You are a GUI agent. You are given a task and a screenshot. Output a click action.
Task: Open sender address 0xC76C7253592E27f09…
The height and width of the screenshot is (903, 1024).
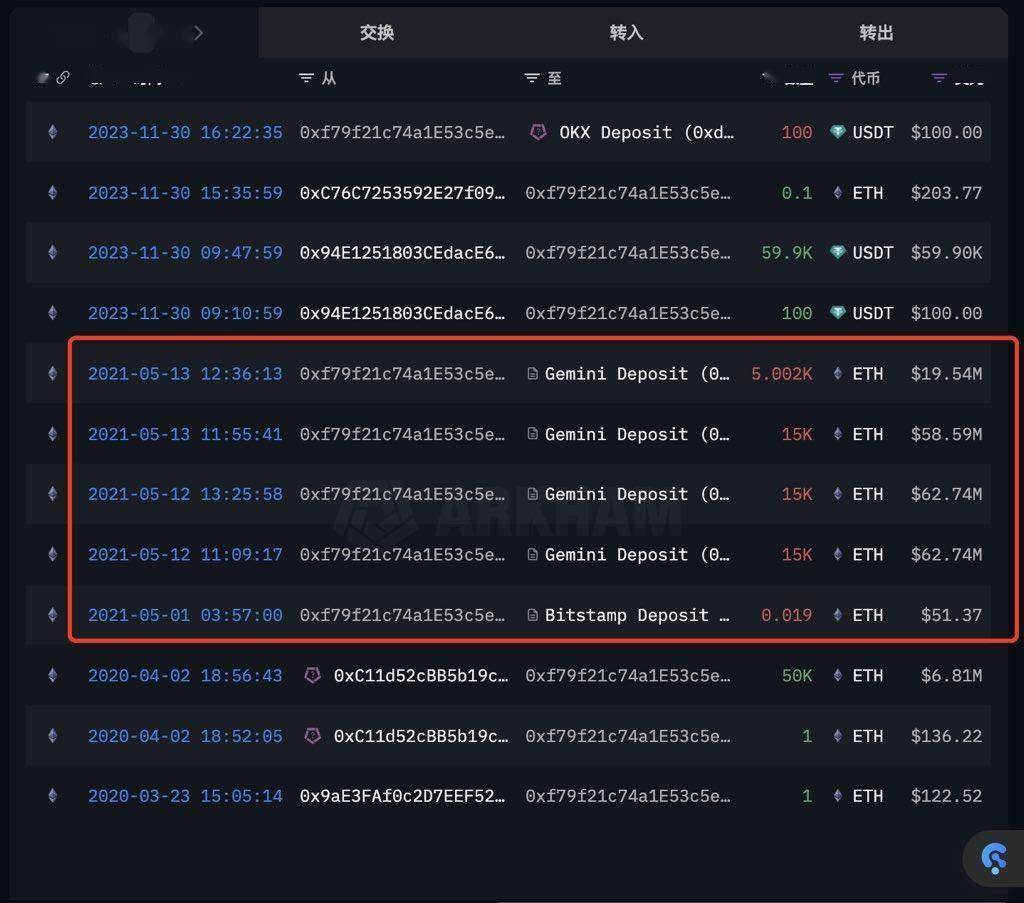[402, 193]
